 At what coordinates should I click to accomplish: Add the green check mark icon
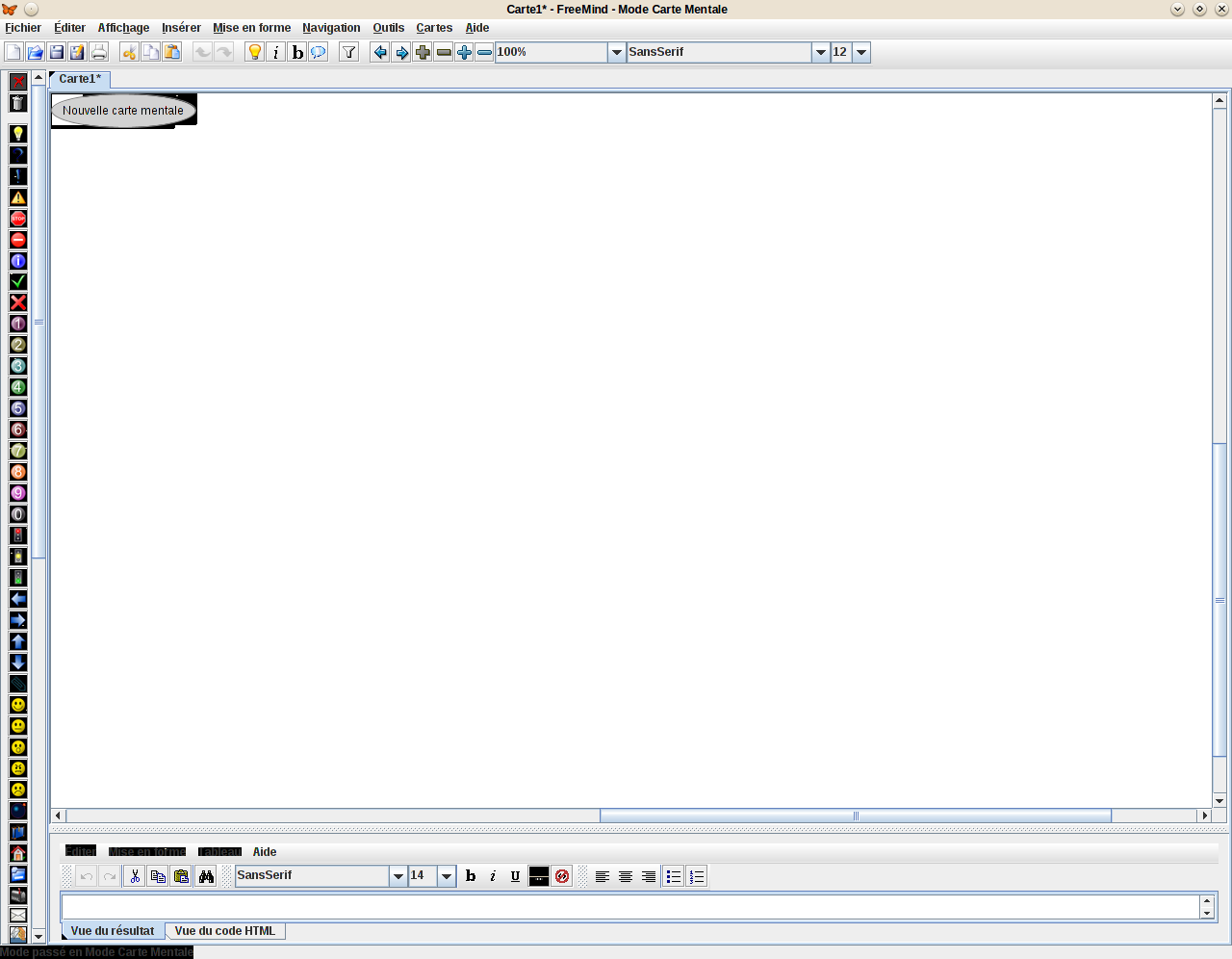click(x=17, y=282)
